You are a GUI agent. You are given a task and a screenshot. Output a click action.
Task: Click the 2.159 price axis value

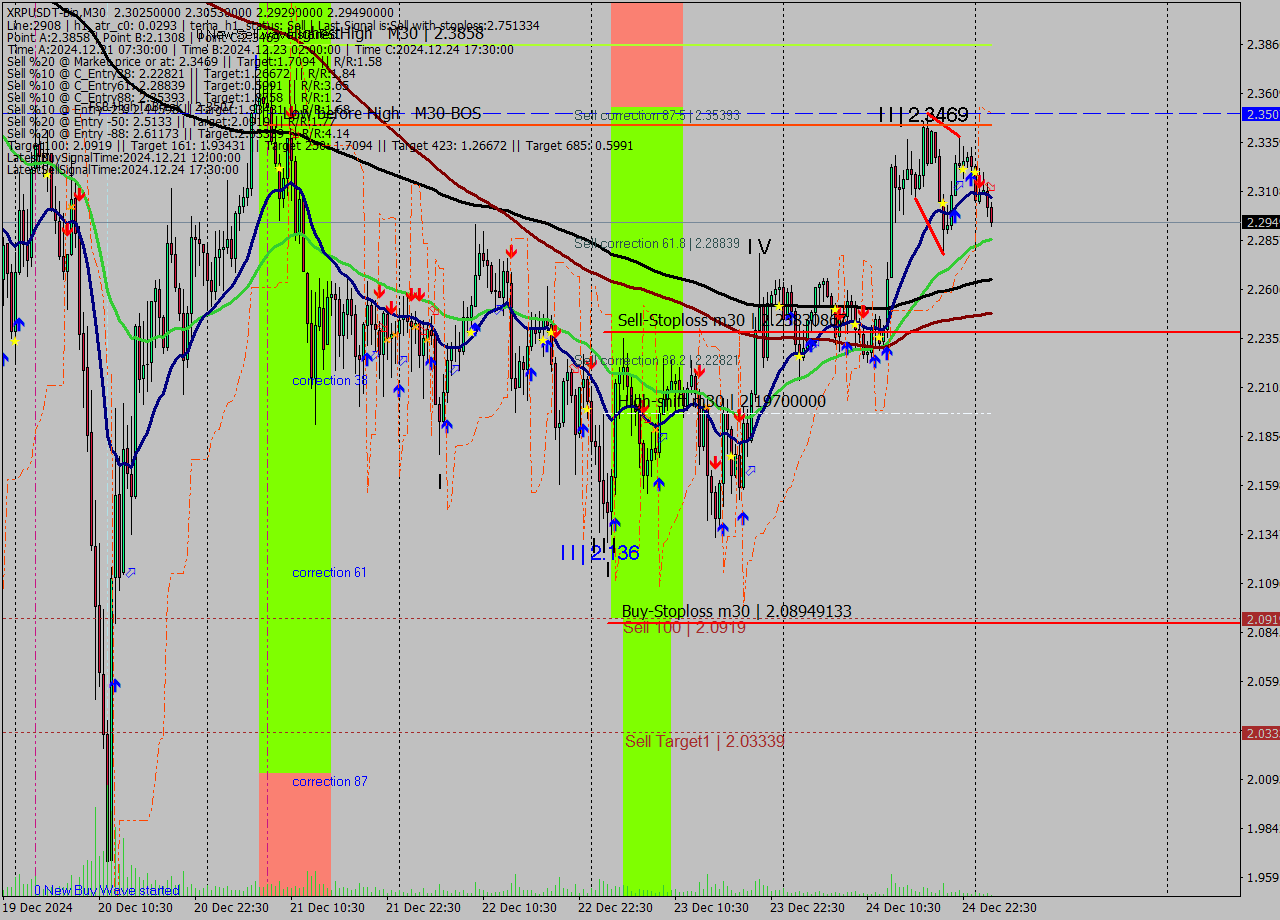1263,486
